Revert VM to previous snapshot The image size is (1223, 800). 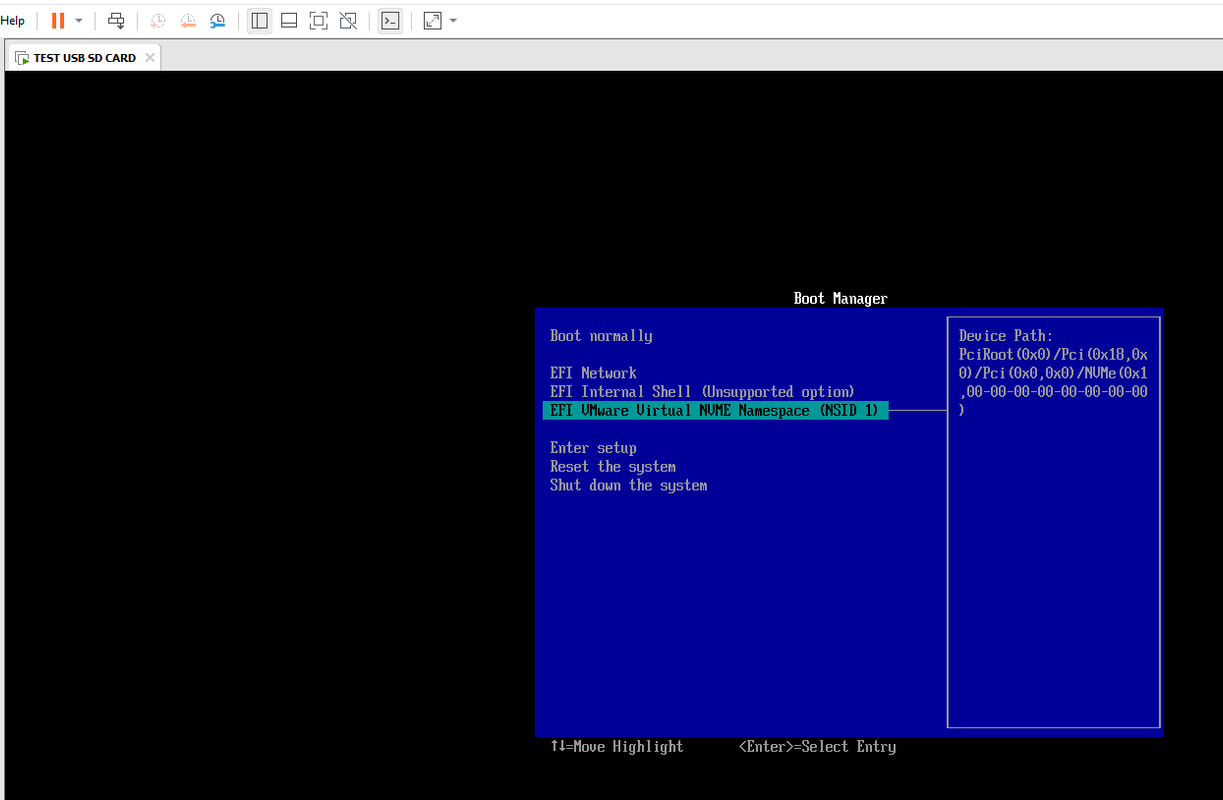[188, 21]
